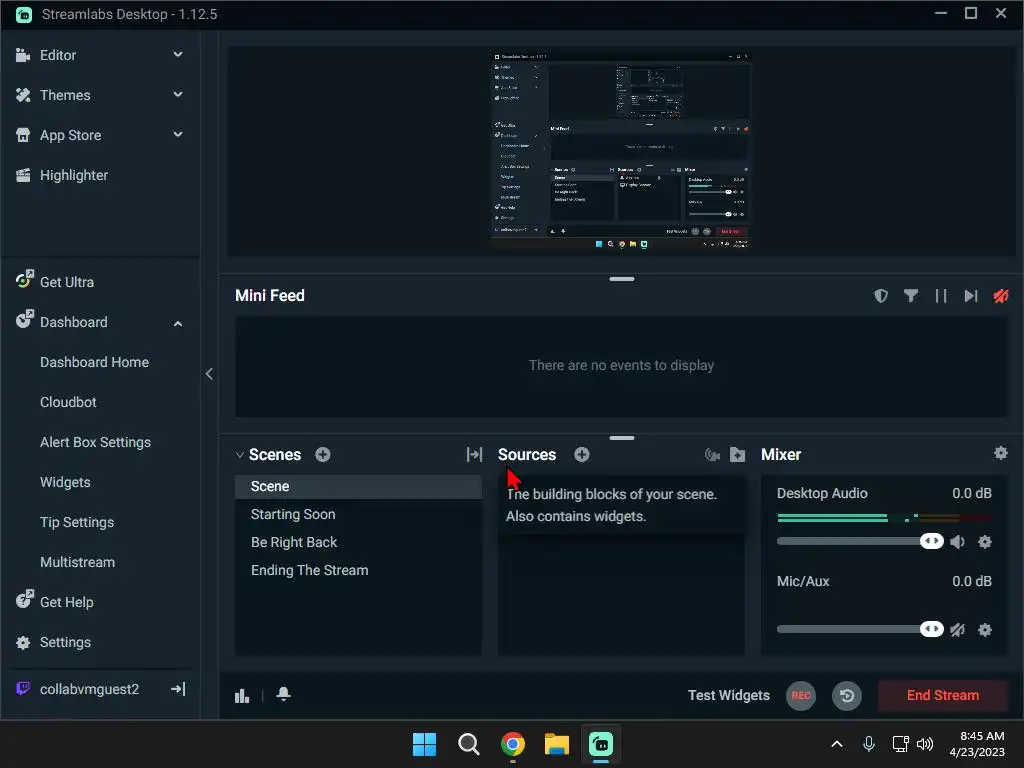This screenshot has width=1024, height=768.
Task: Click the divider handle above Sources
Action: pos(622,438)
